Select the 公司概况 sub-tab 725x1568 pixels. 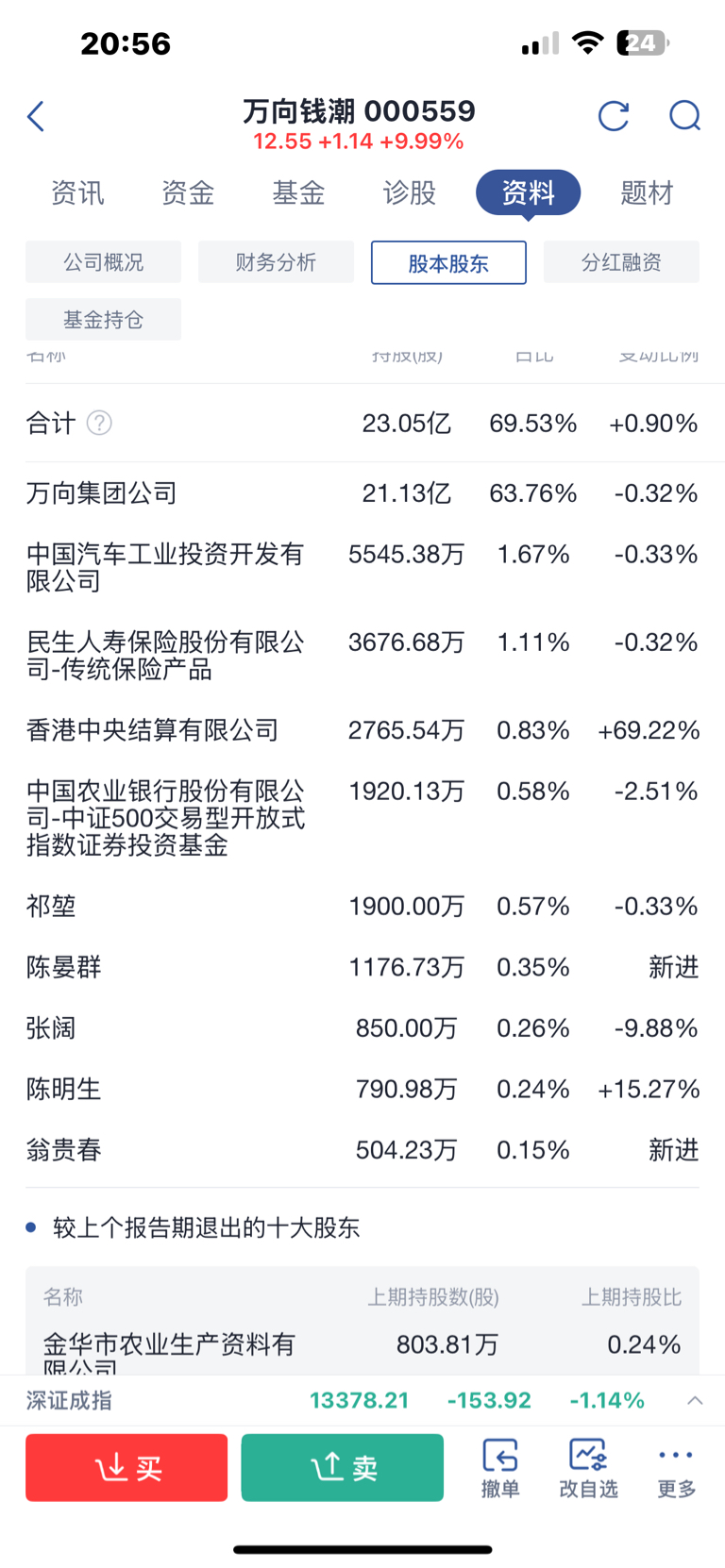tap(103, 261)
